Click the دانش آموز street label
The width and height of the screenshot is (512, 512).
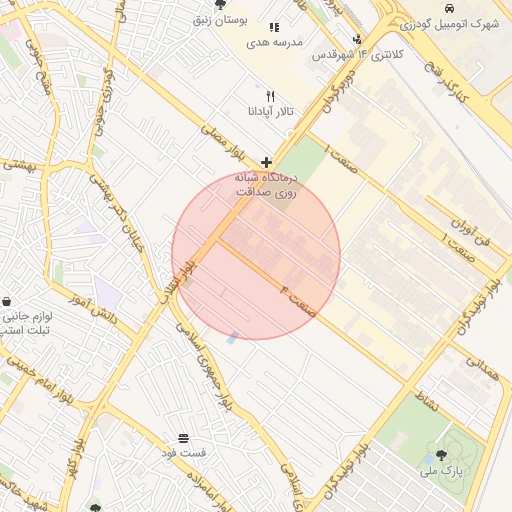click(x=93, y=309)
